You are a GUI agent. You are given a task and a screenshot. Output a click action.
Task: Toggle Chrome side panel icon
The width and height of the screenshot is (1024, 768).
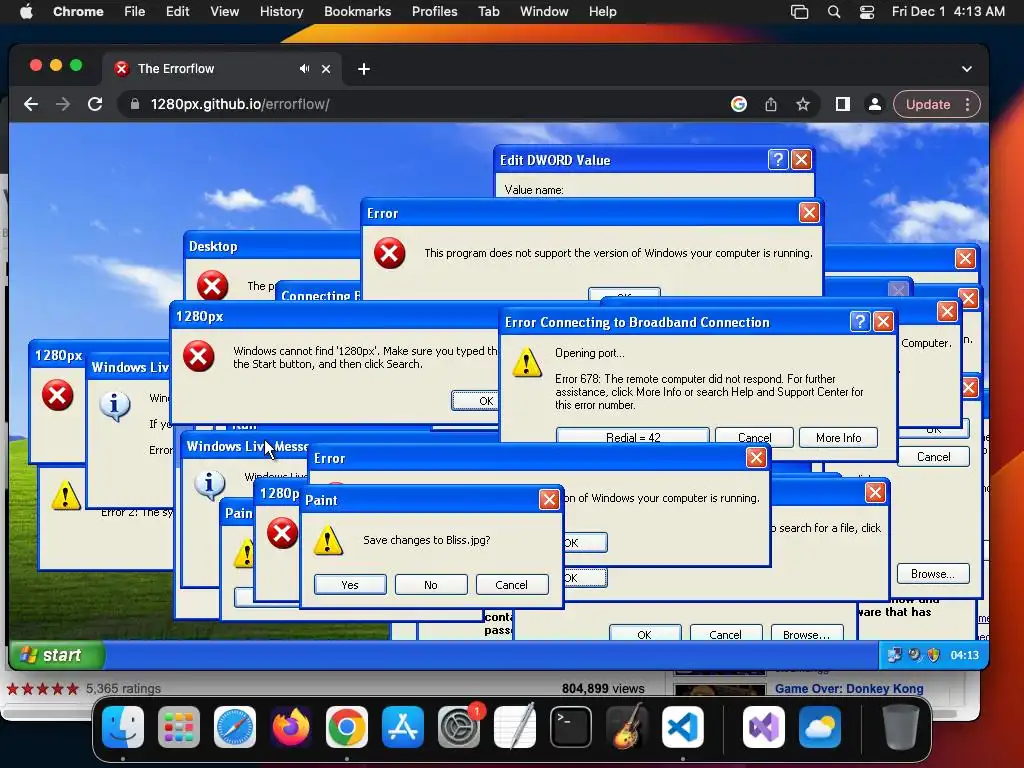842,104
